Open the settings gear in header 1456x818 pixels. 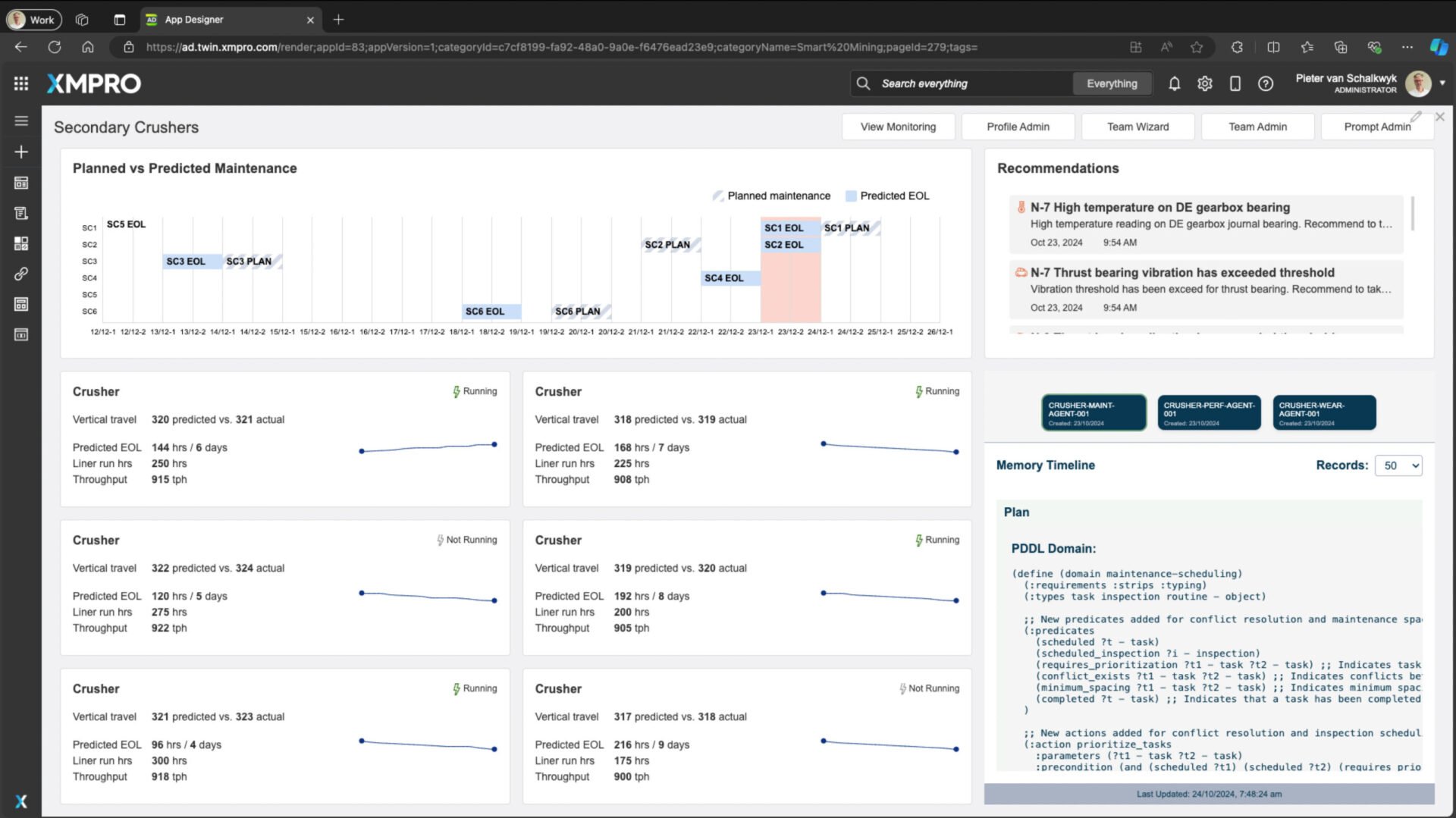pyautogui.click(x=1204, y=83)
